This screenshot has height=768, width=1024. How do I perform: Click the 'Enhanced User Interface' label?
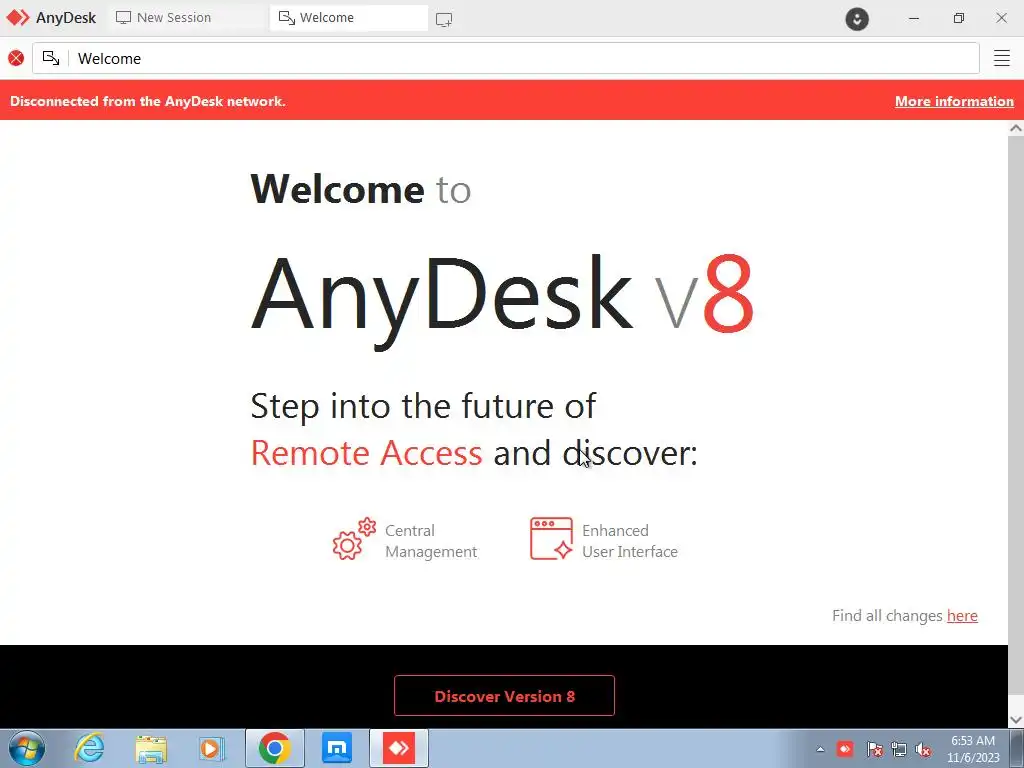click(x=630, y=541)
